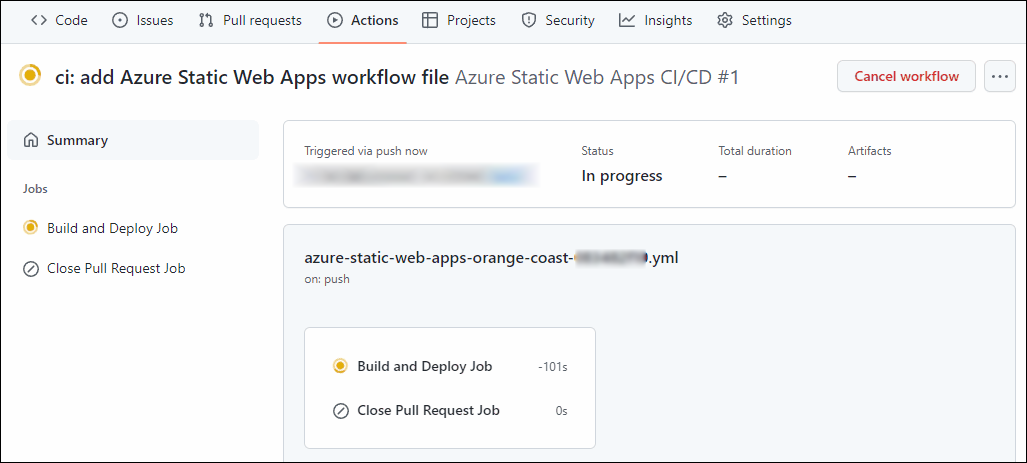Click the 'Jobs' sidebar heading
The image size is (1027, 463).
[x=35, y=189]
